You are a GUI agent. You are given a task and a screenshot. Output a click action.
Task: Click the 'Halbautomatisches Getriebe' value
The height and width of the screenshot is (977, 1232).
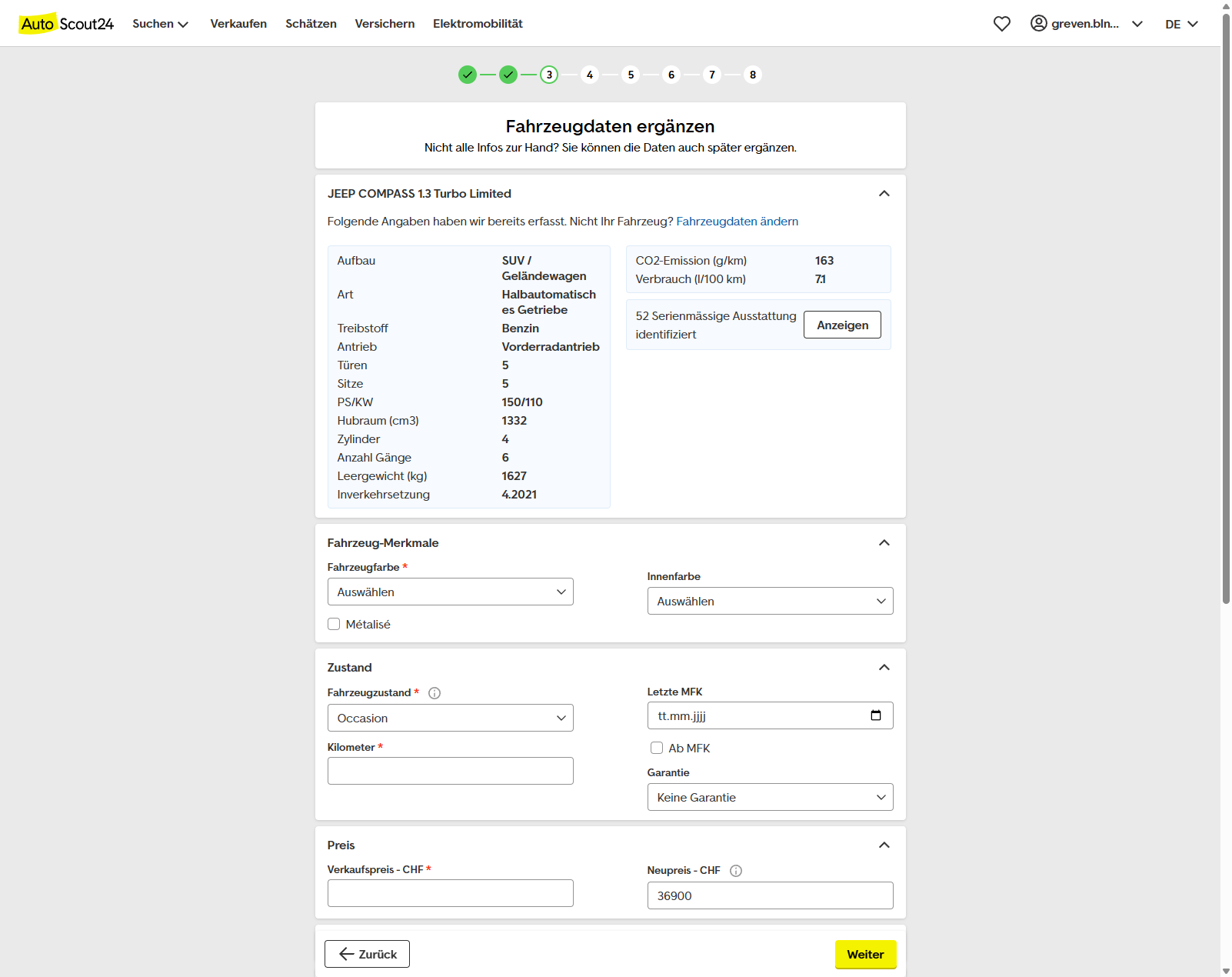[x=549, y=302]
